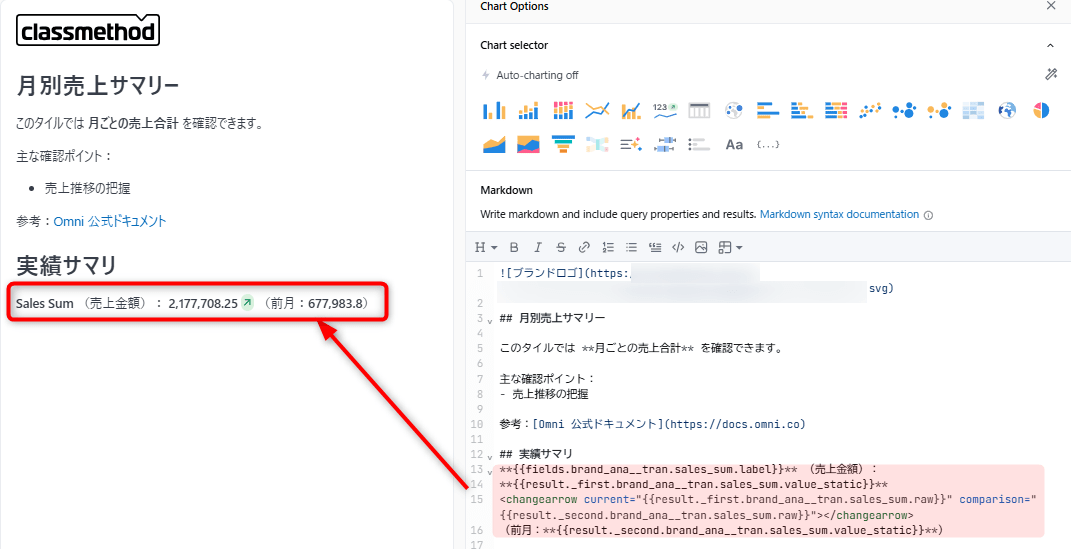
Task: Open the table insert dropdown
Action: coord(730,247)
